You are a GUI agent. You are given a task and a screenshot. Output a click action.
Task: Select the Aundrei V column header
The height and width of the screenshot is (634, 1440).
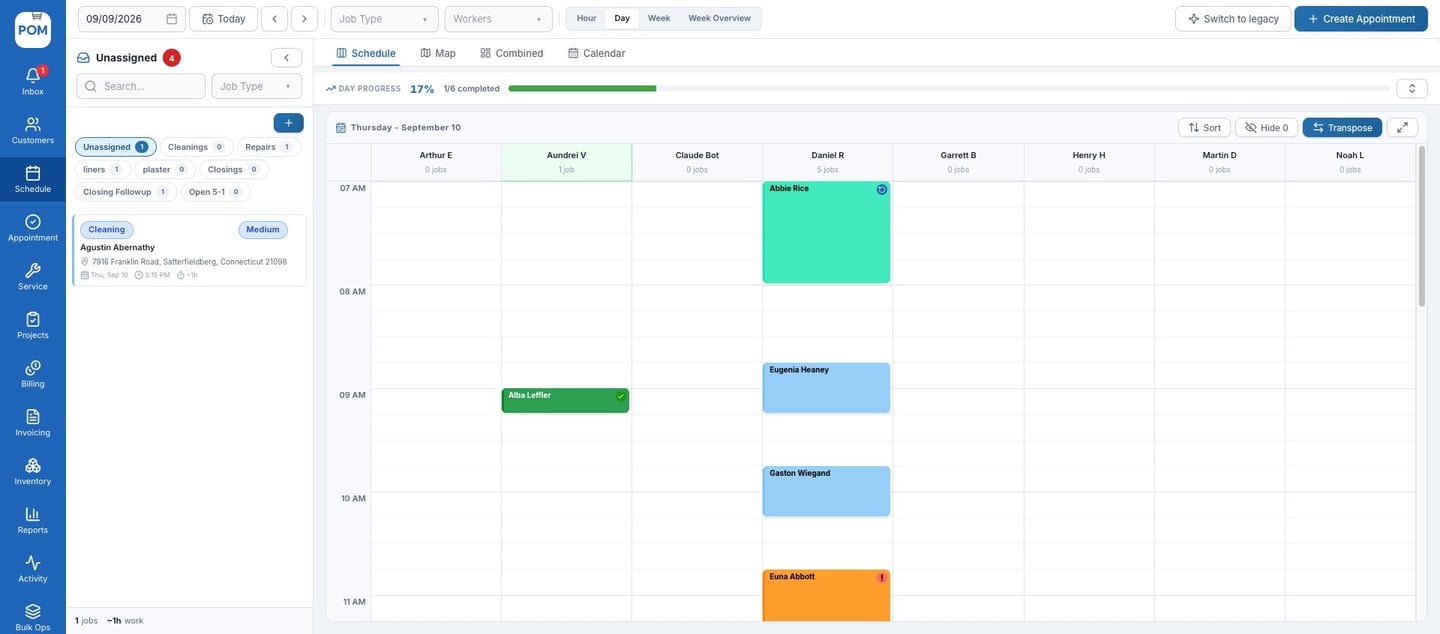(566, 162)
